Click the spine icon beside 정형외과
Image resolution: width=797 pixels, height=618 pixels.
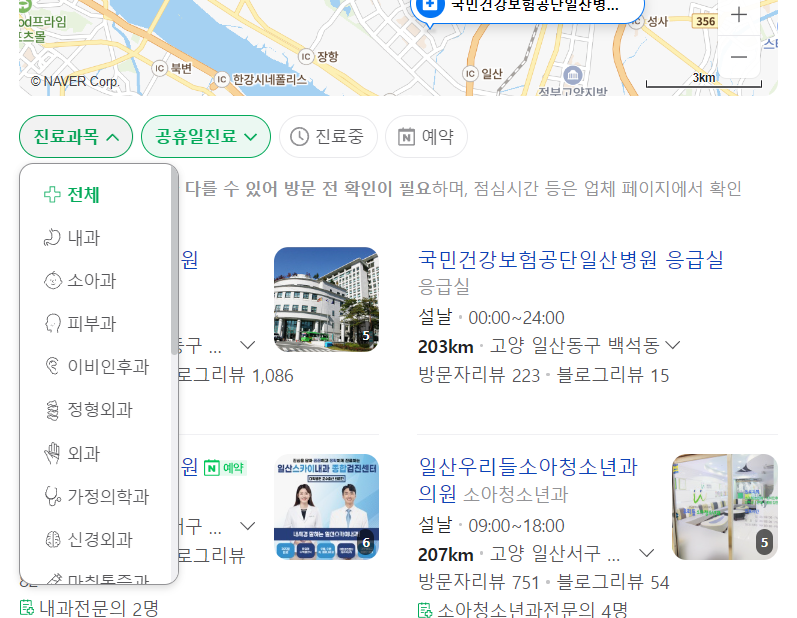52,410
